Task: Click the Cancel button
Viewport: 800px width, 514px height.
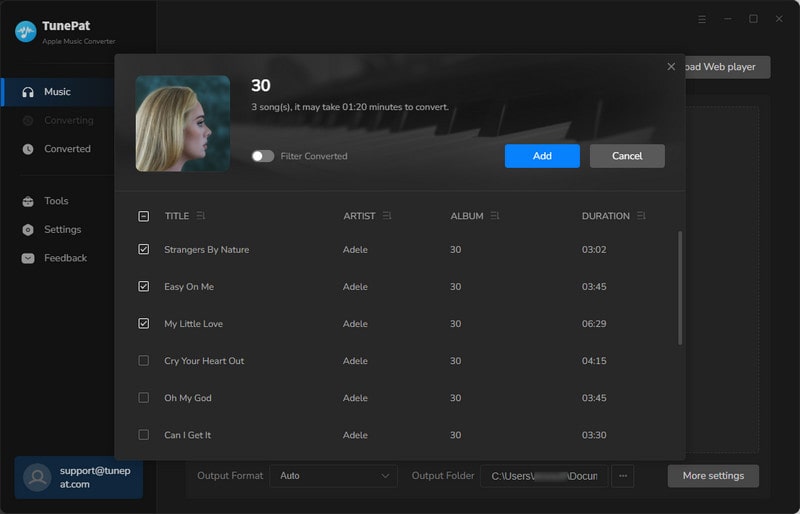Action: pos(627,156)
